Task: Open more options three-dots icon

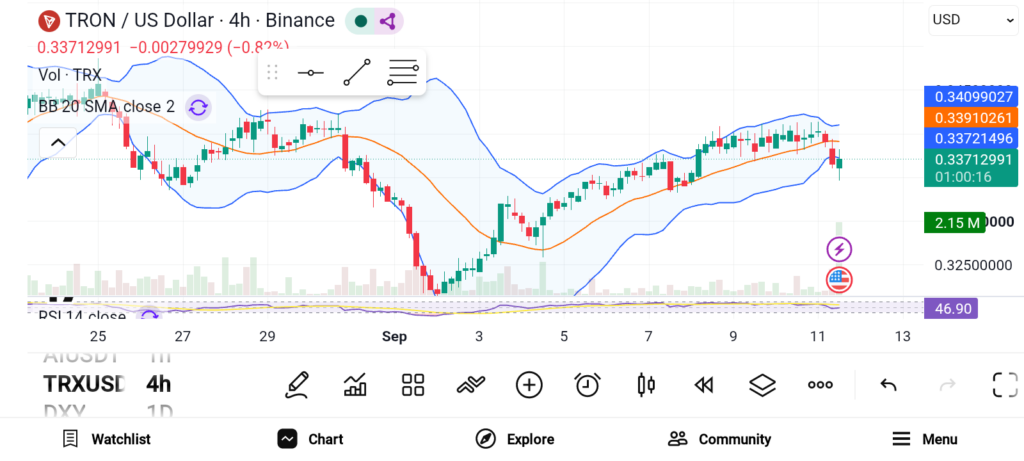Action: (x=820, y=385)
